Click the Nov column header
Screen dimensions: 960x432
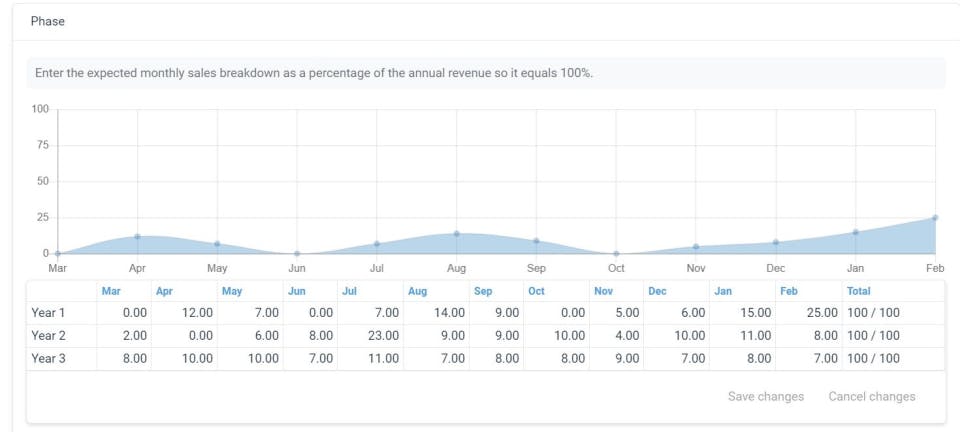point(603,291)
